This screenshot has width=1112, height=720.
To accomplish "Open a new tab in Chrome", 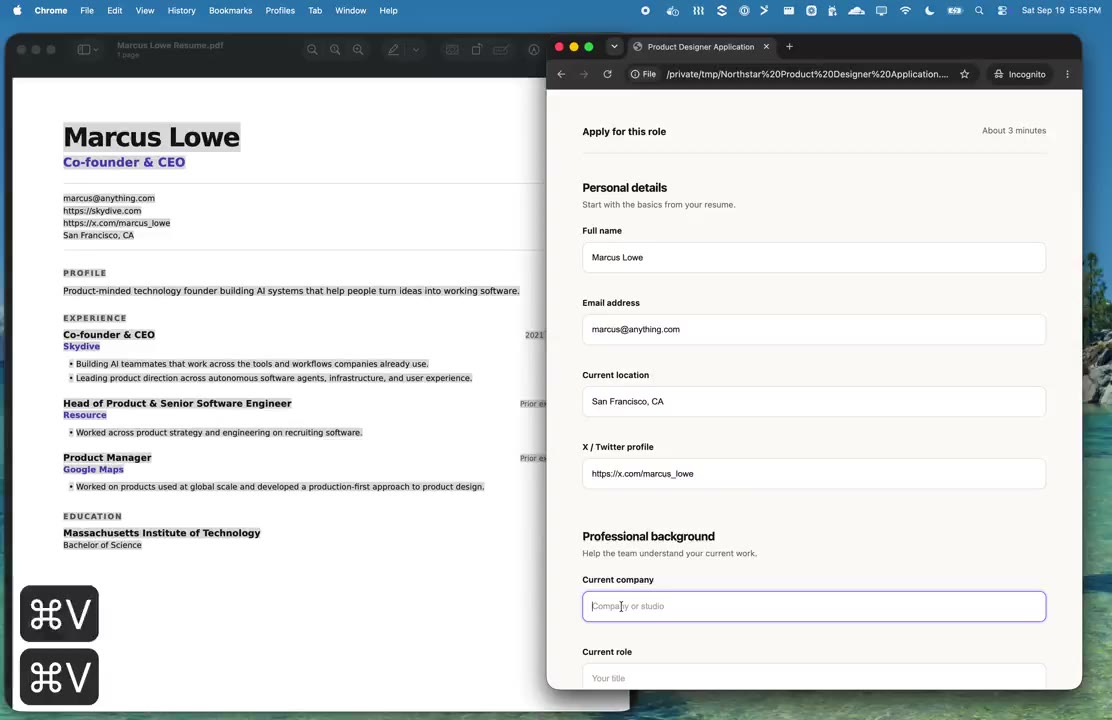I will coord(789,46).
